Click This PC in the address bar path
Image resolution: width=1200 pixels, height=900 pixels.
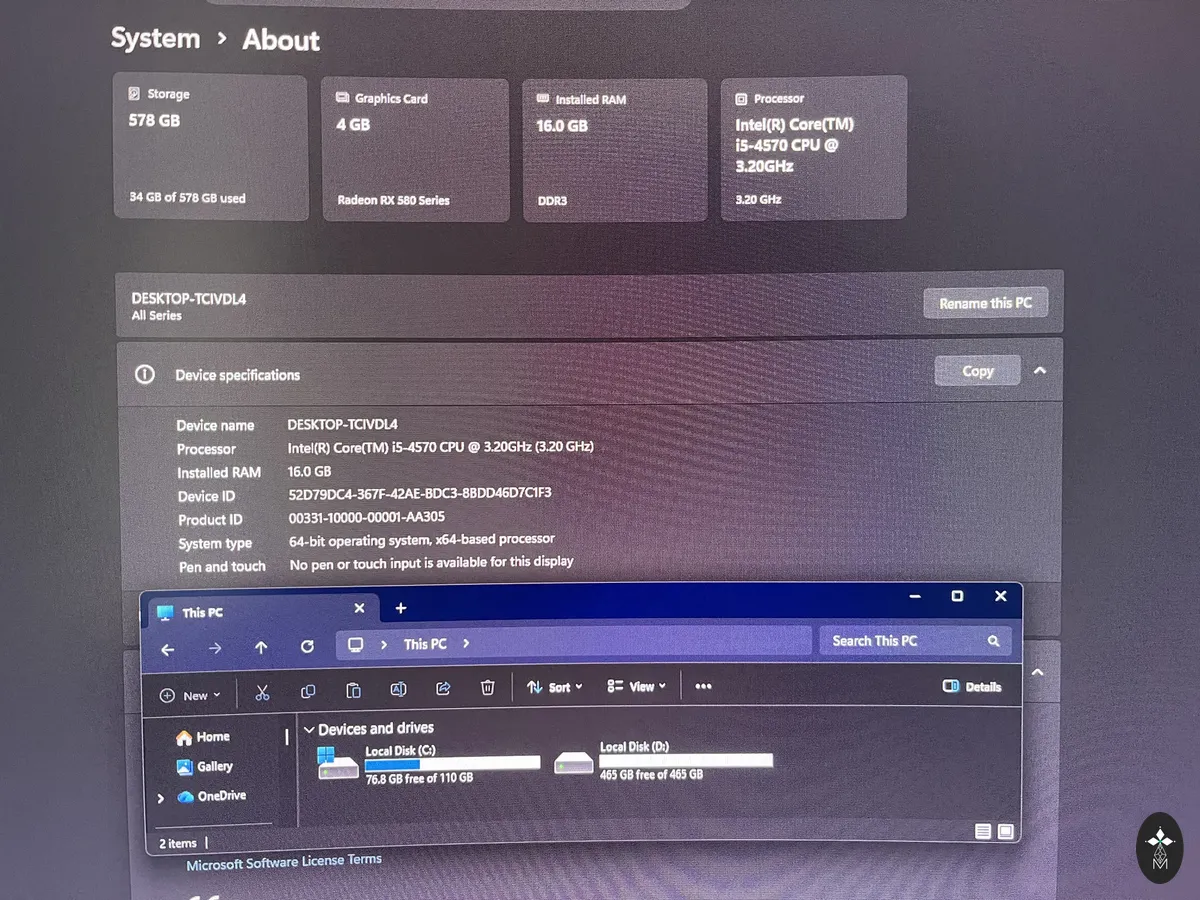pos(425,644)
